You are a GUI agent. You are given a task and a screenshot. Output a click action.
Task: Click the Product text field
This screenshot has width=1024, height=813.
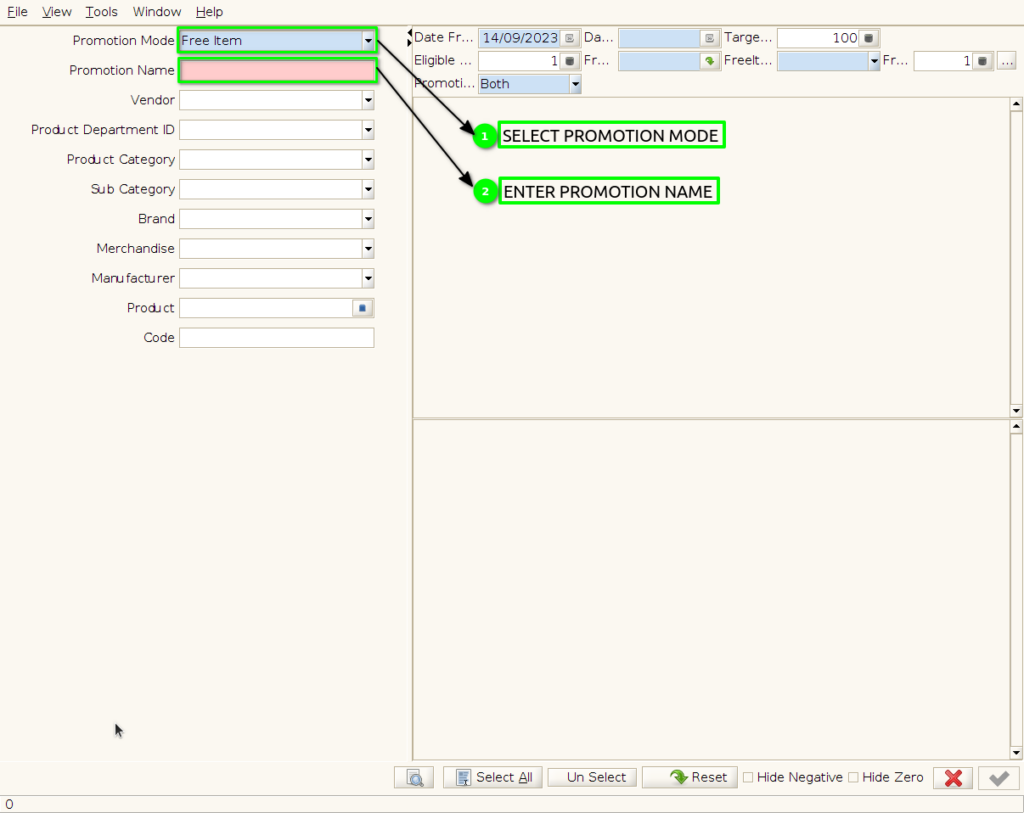266,308
